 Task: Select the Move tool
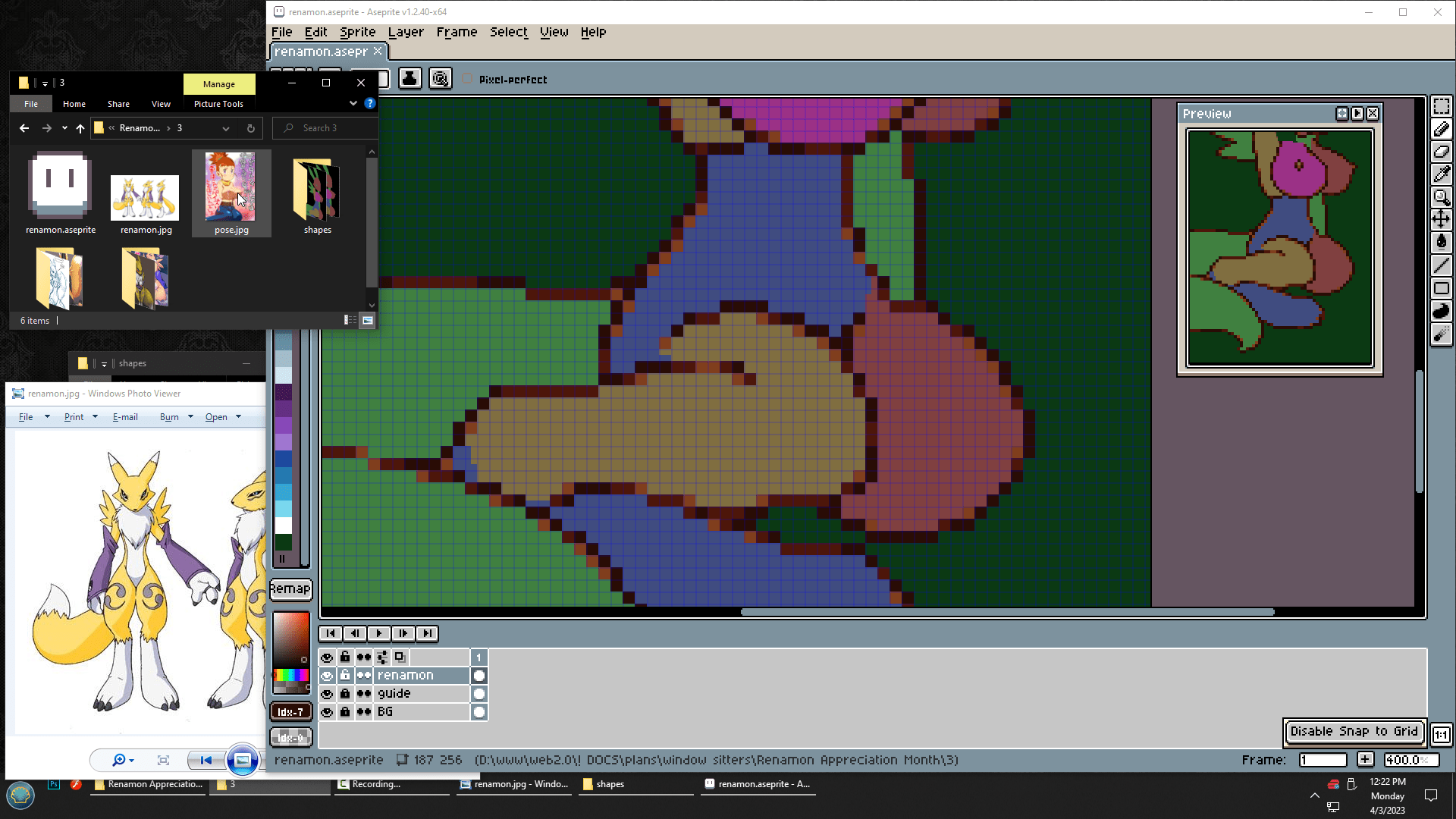click(1441, 220)
